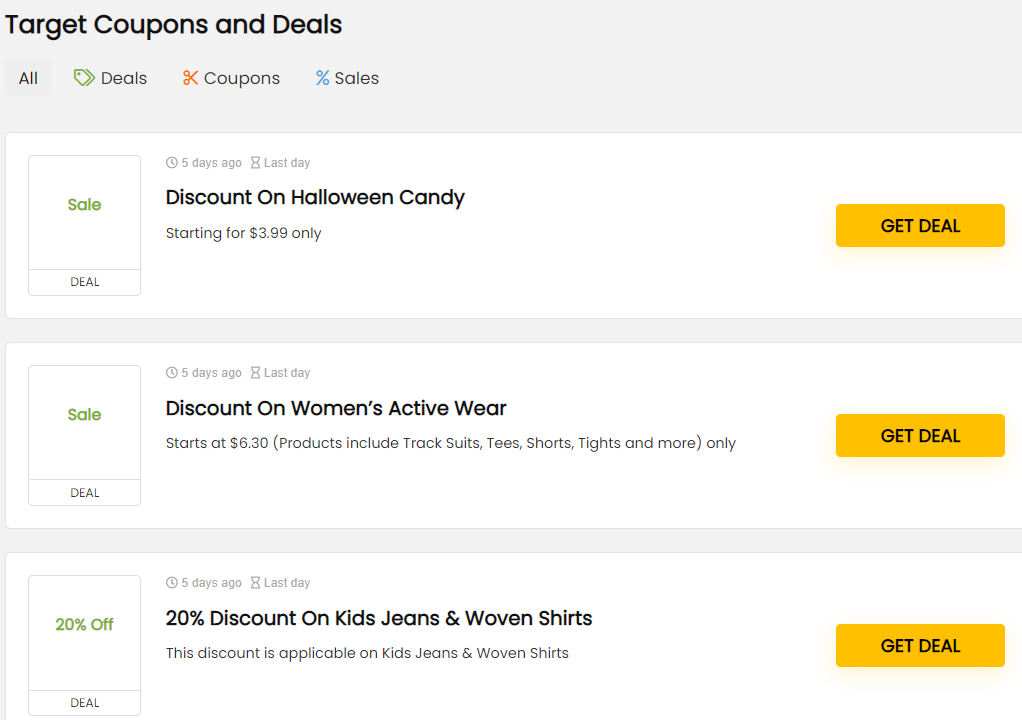Image resolution: width=1022 pixels, height=720 pixels.
Task: Click clock icon on Kids Jeans deal
Action: [x=171, y=583]
